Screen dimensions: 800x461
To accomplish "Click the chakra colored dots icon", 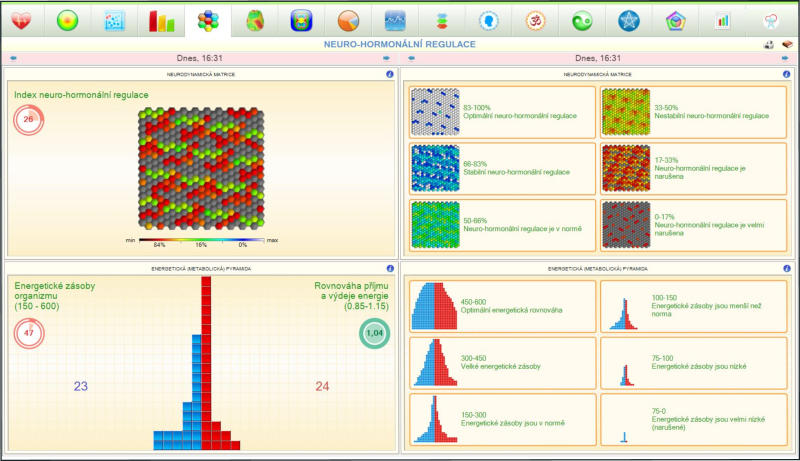I will click(442, 20).
